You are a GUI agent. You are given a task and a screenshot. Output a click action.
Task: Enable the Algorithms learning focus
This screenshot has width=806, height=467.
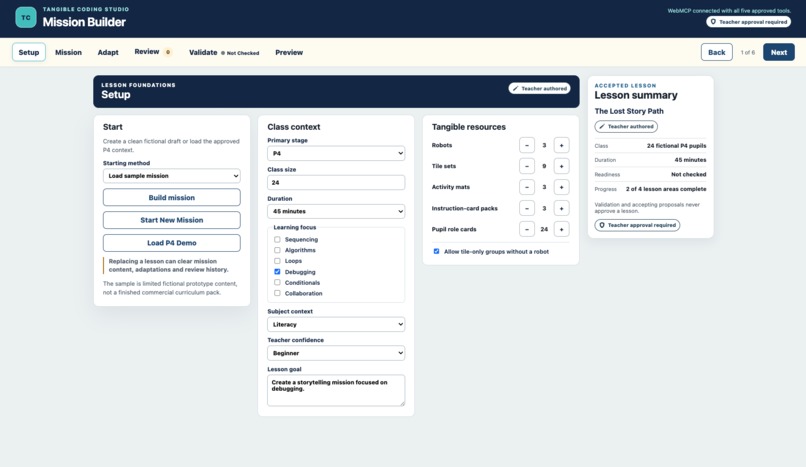click(277, 250)
